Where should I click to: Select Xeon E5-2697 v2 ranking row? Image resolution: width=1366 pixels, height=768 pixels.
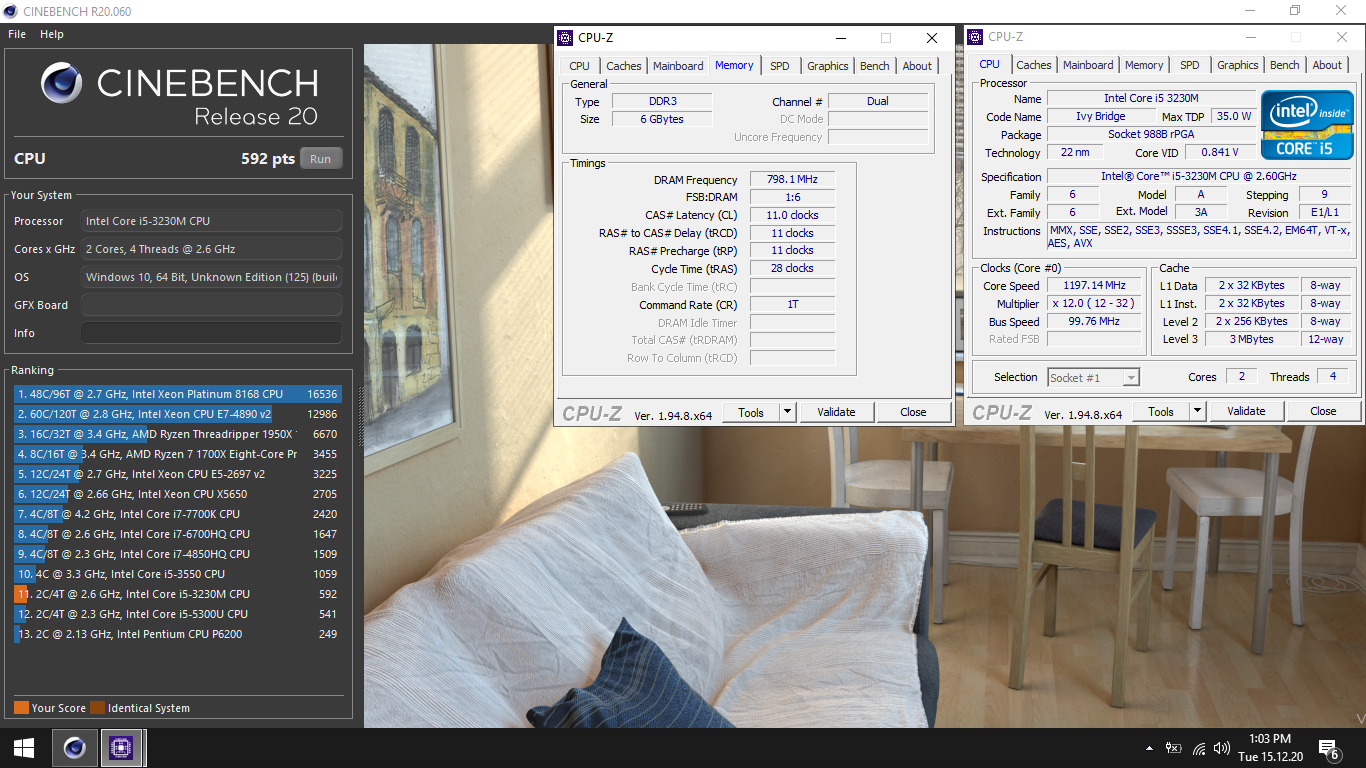tap(178, 474)
